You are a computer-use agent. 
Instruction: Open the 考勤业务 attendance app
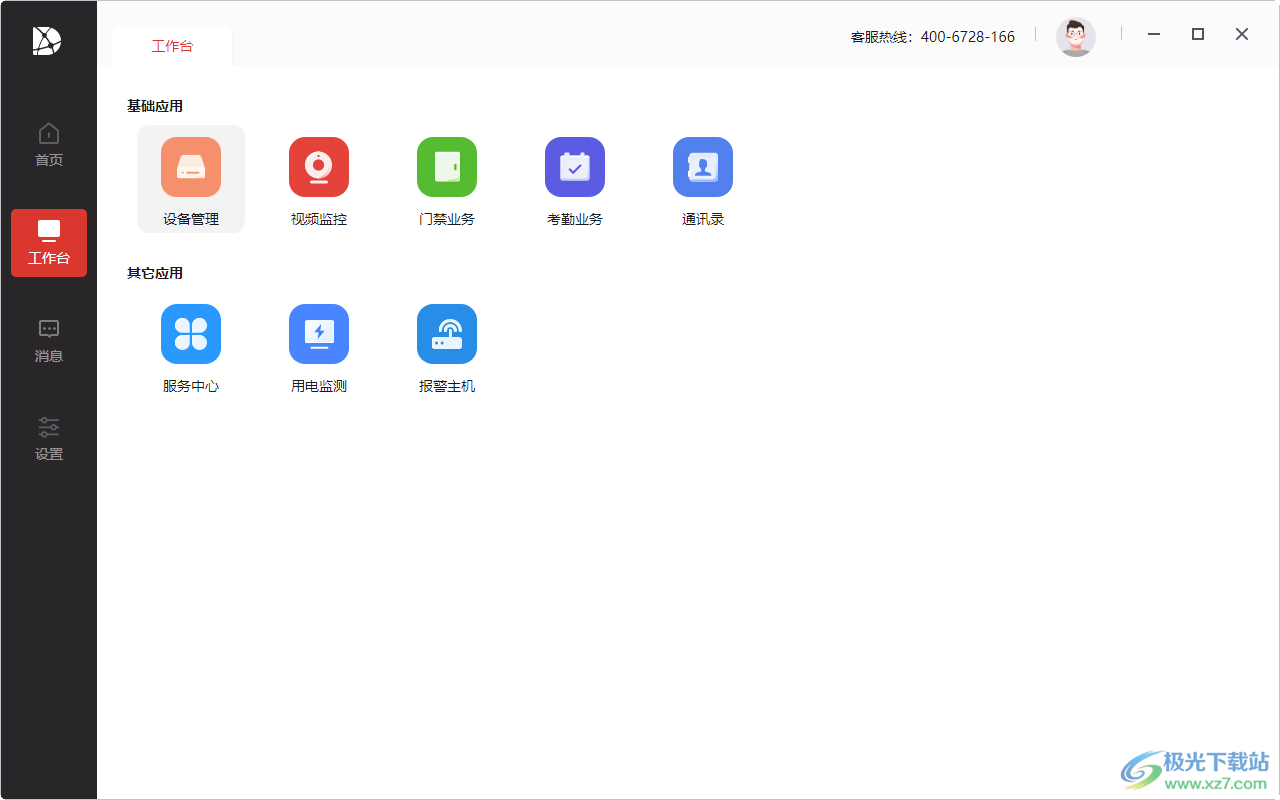(x=575, y=179)
